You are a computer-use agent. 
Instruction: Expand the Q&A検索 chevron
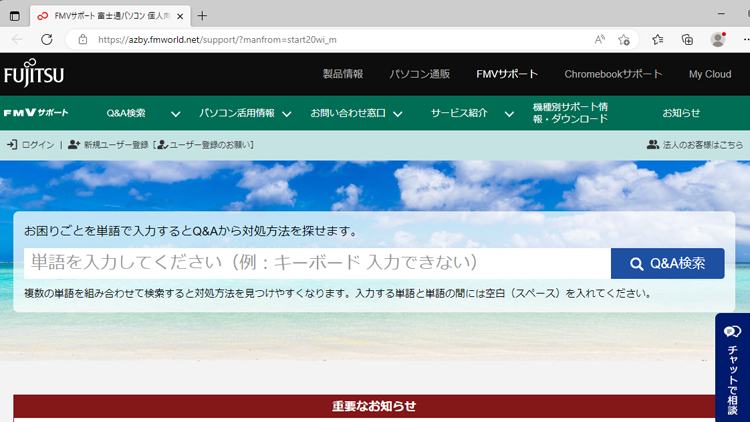[x=176, y=114]
